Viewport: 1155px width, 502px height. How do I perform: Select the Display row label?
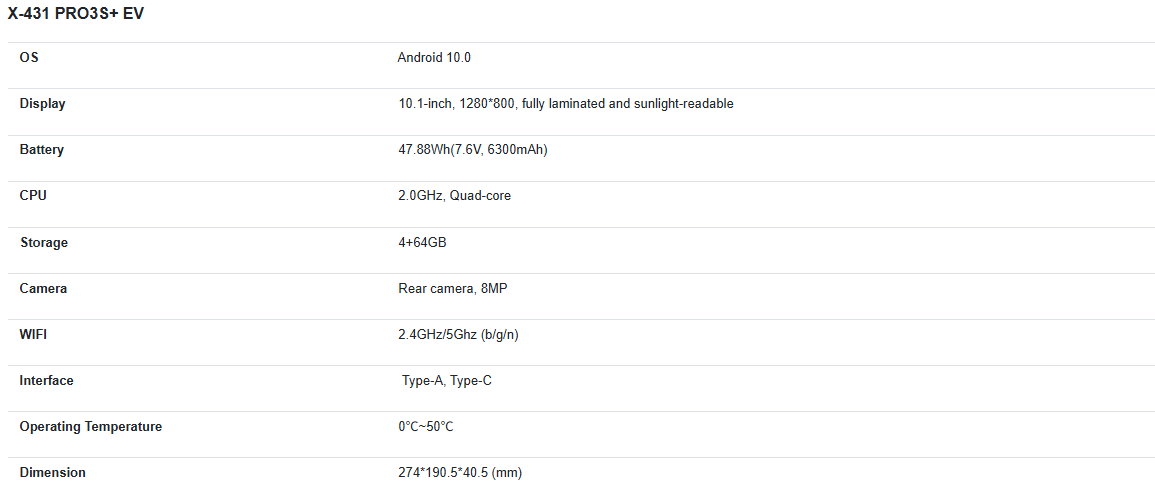pyautogui.click(x=43, y=104)
